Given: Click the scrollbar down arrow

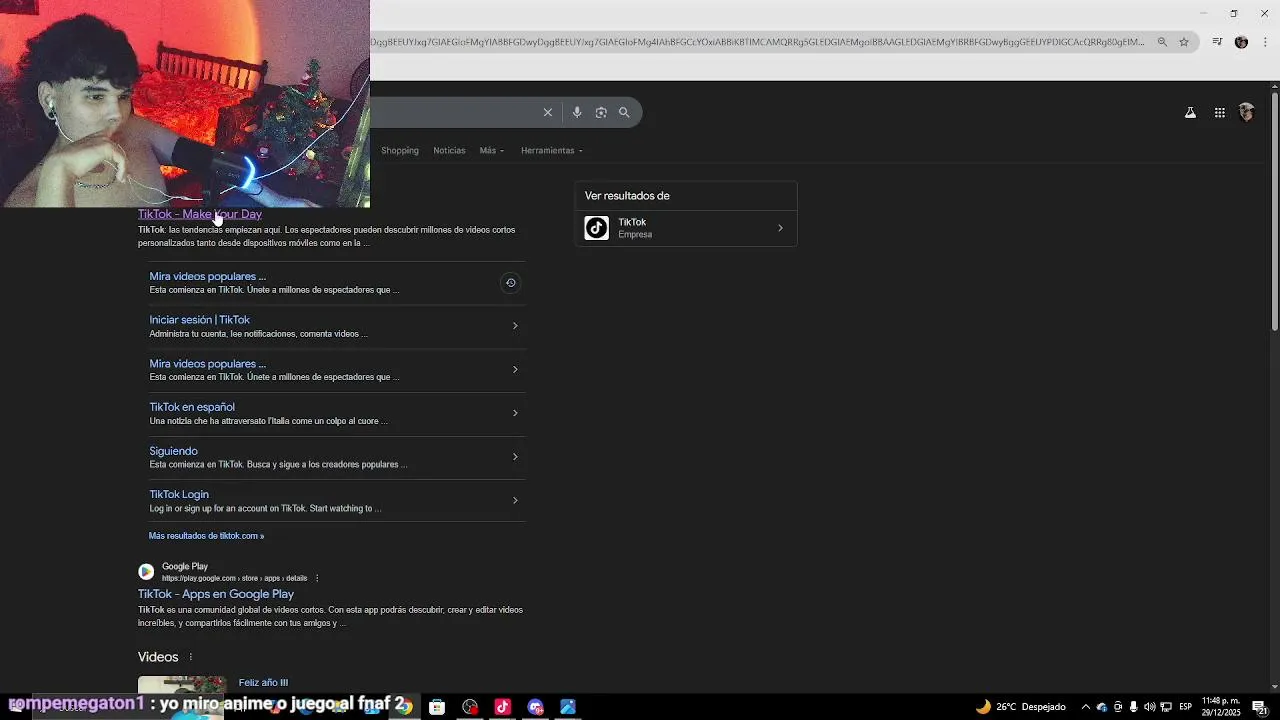Looking at the screenshot, I should pyautogui.click(x=1274, y=687).
